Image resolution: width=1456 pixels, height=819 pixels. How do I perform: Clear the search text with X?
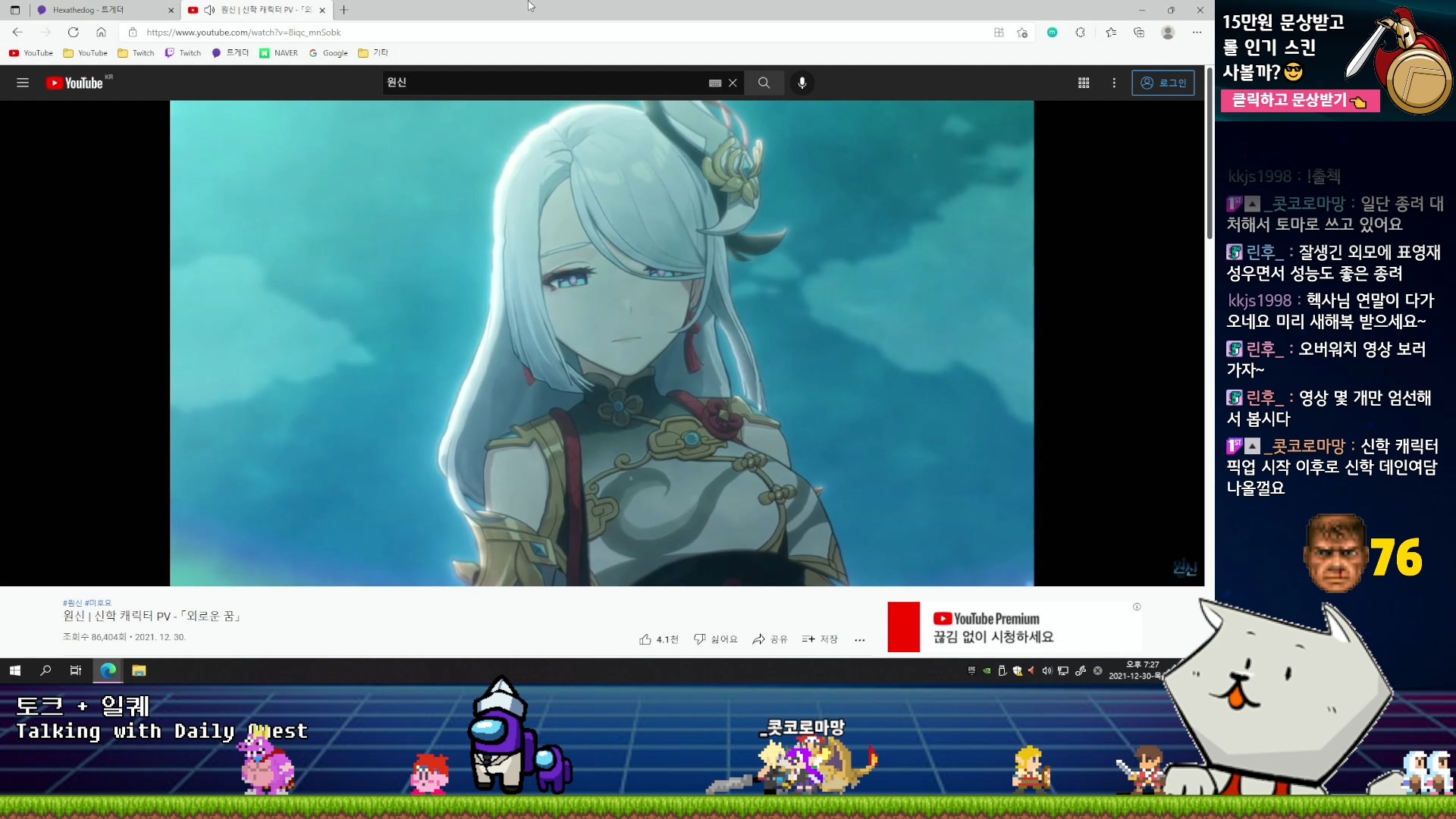tap(733, 83)
